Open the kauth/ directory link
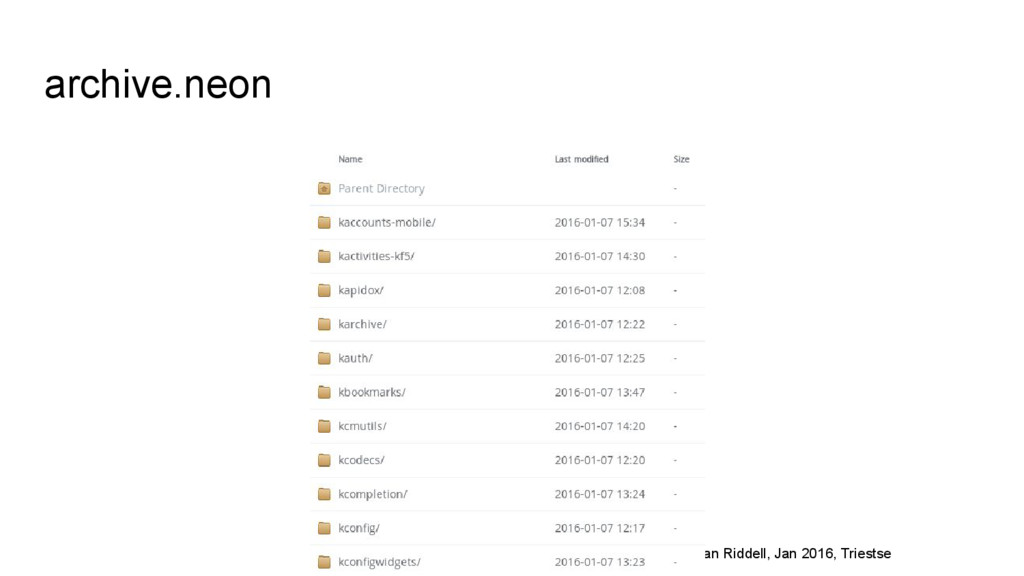 [355, 359]
